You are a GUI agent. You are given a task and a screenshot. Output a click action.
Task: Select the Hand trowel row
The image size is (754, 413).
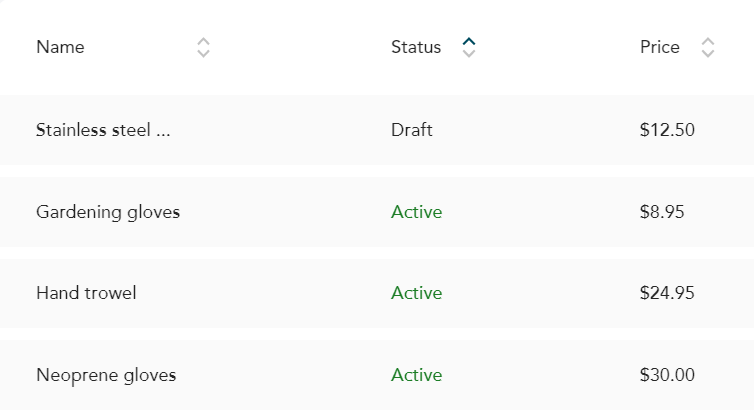[x=377, y=293]
